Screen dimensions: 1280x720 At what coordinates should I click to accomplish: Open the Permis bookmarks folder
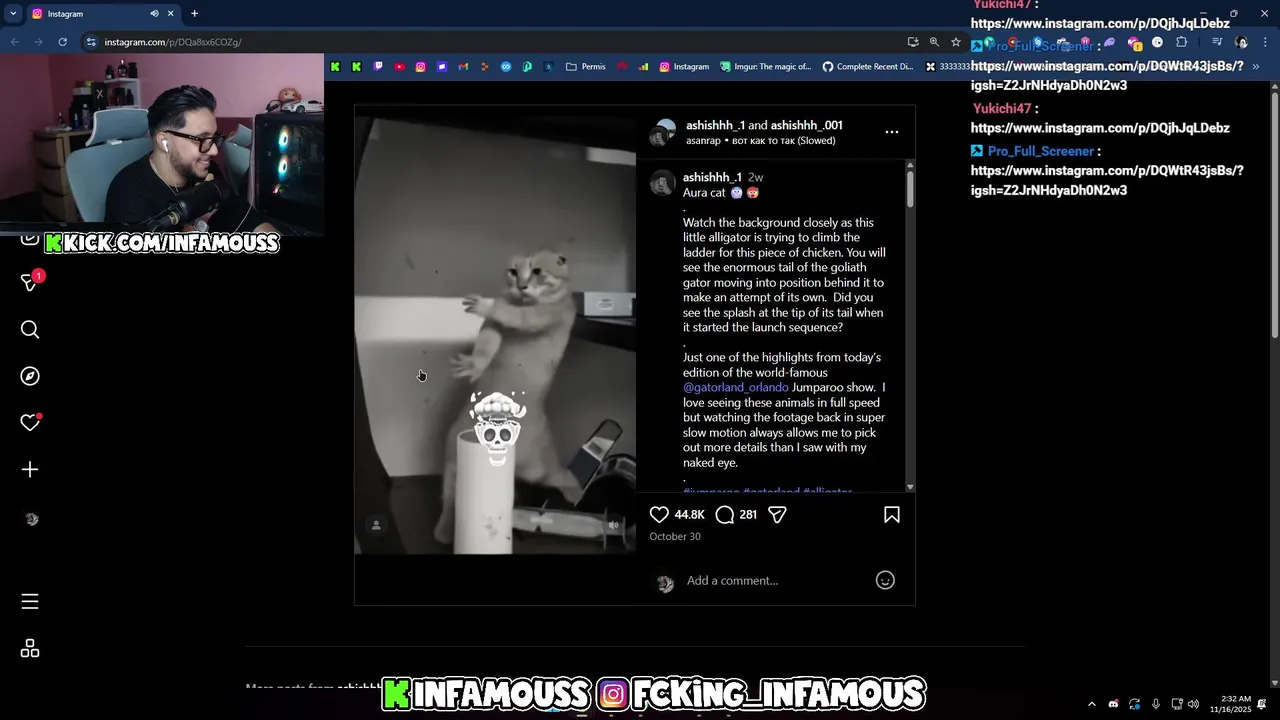pos(586,67)
